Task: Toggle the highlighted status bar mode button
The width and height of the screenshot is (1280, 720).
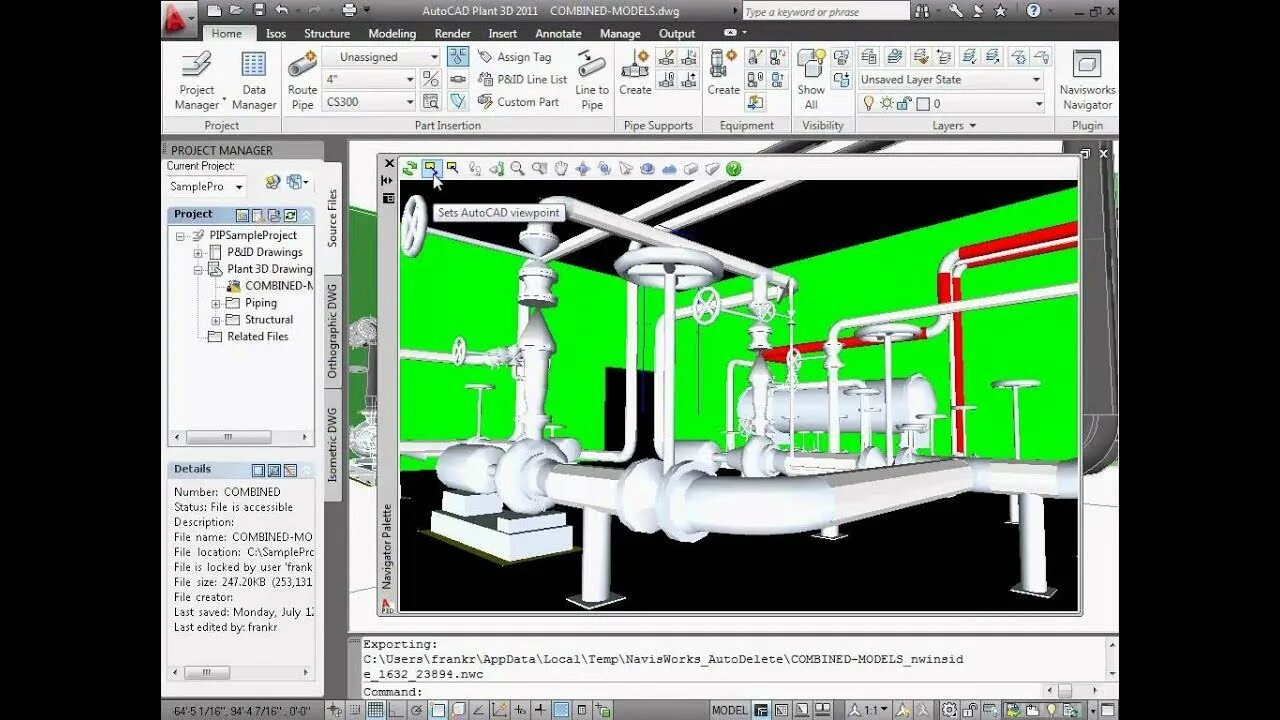Action: click(x=561, y=710)
